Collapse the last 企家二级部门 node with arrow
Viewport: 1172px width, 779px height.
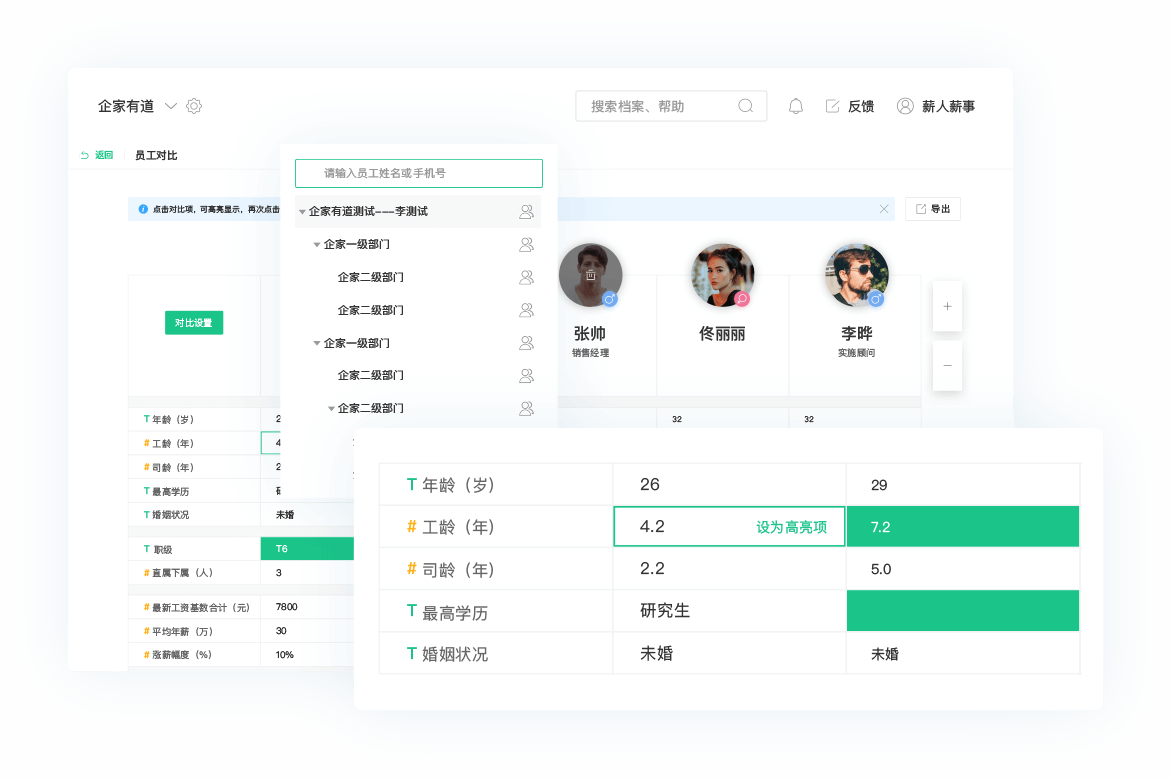pyautogui.click(x=332, y=408)
